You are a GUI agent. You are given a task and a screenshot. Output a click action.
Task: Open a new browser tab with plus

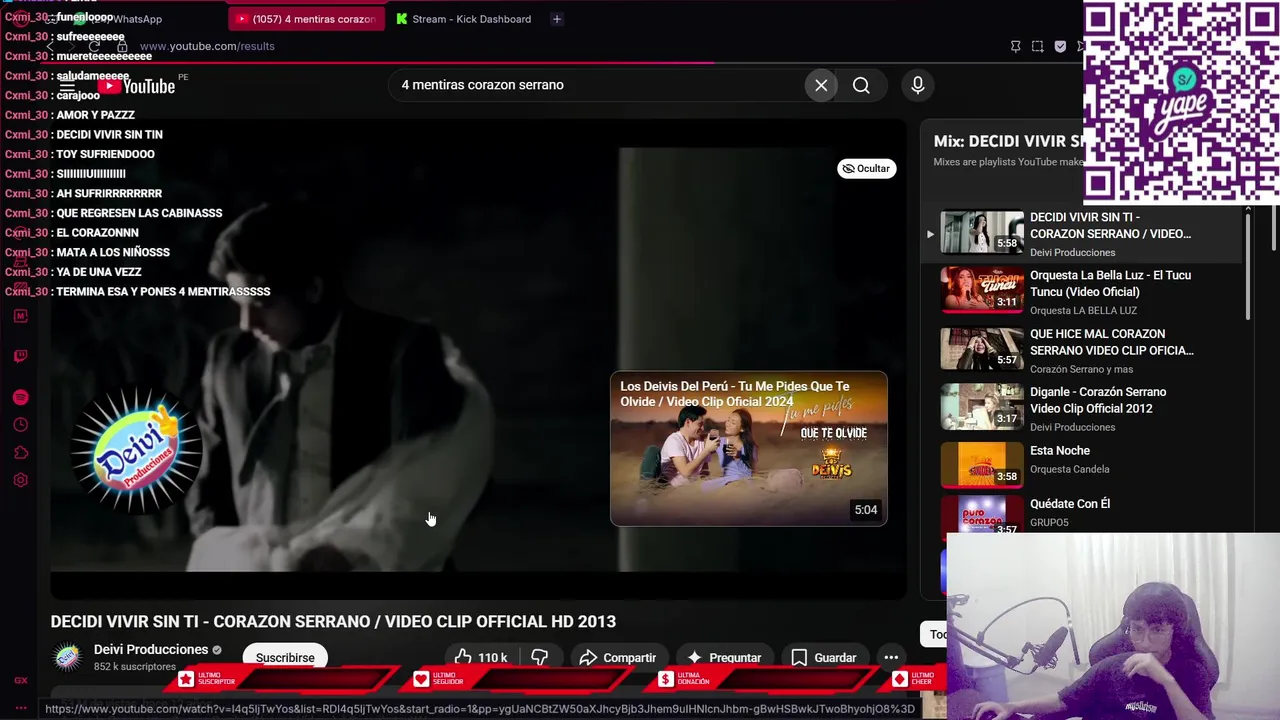pyautogui.click(x=557, y=19)
